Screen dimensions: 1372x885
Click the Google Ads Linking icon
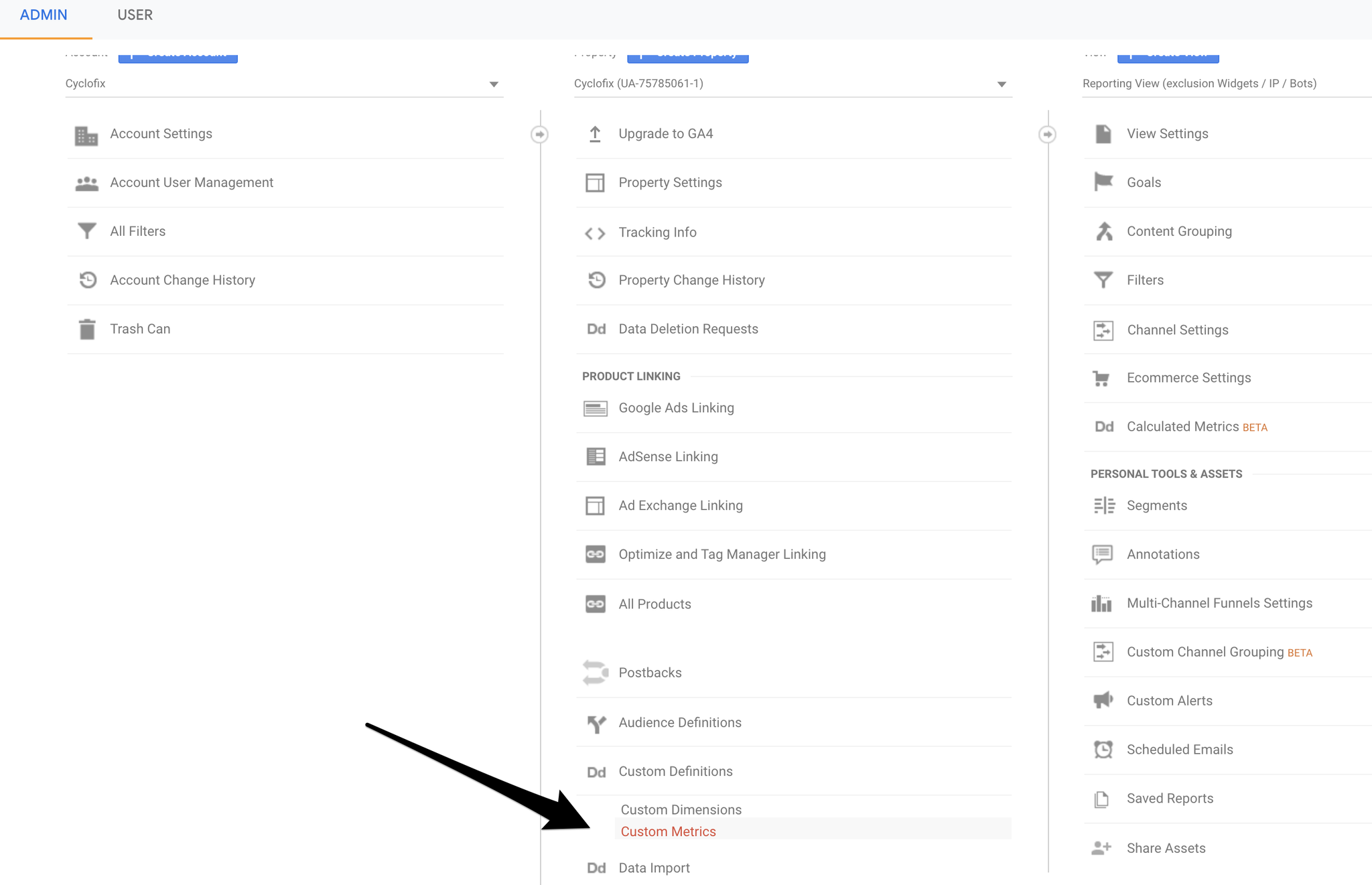[x=596, y=409]
